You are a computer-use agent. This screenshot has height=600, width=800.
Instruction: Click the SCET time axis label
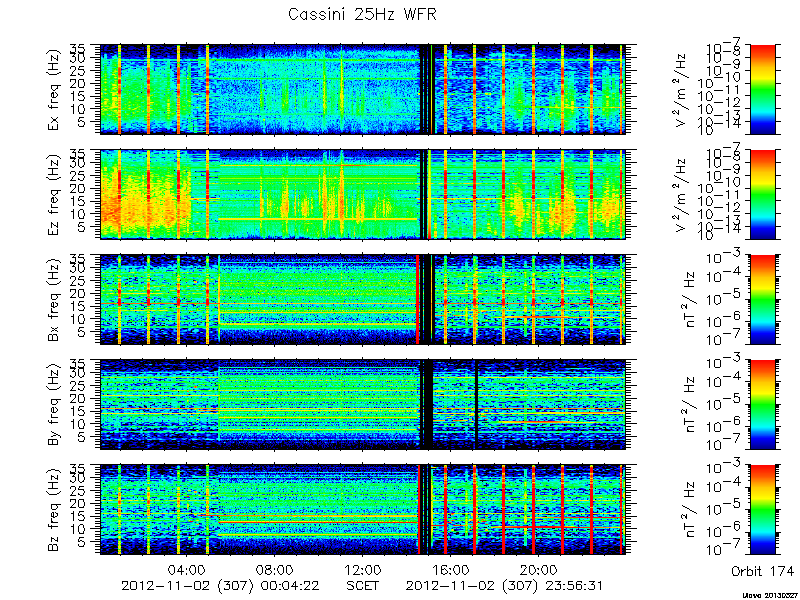[x=362, y=585]
